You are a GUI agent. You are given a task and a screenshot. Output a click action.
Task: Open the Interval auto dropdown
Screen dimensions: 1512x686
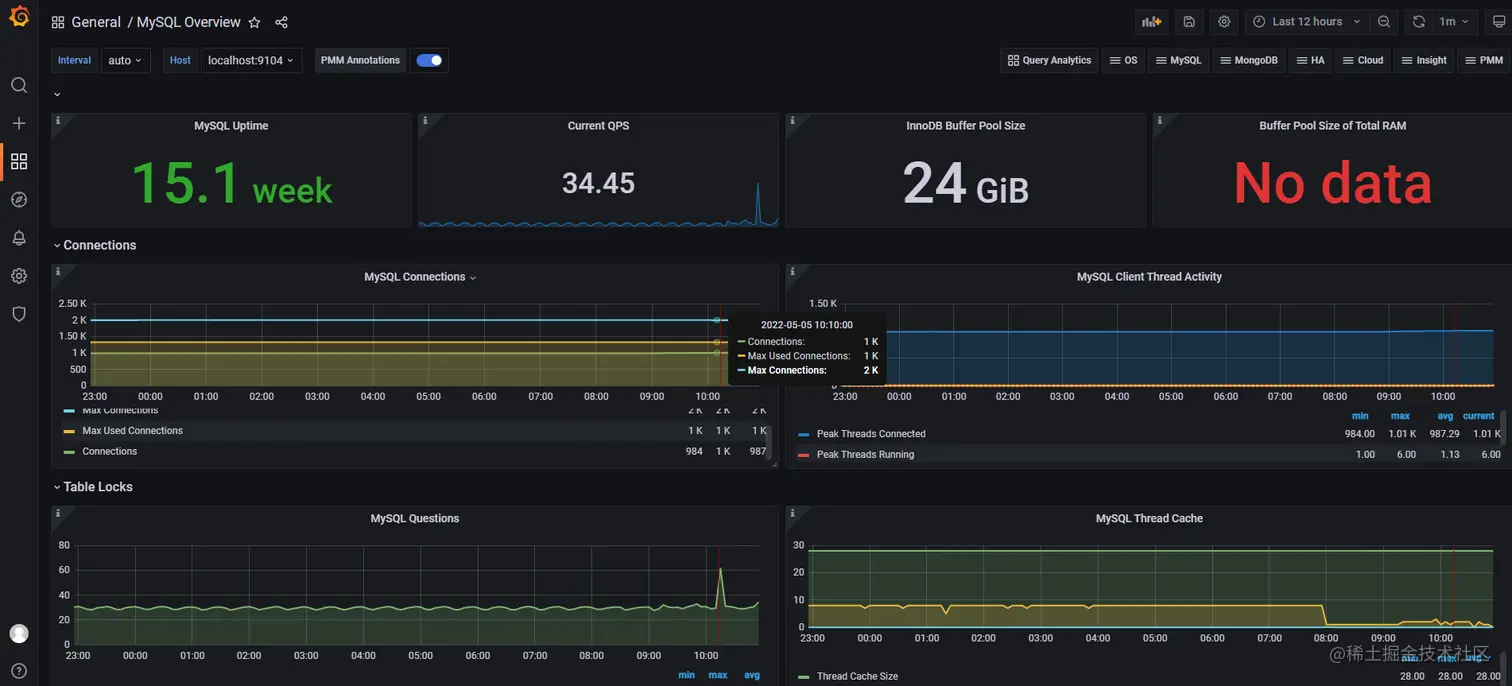tap(126, 60)
